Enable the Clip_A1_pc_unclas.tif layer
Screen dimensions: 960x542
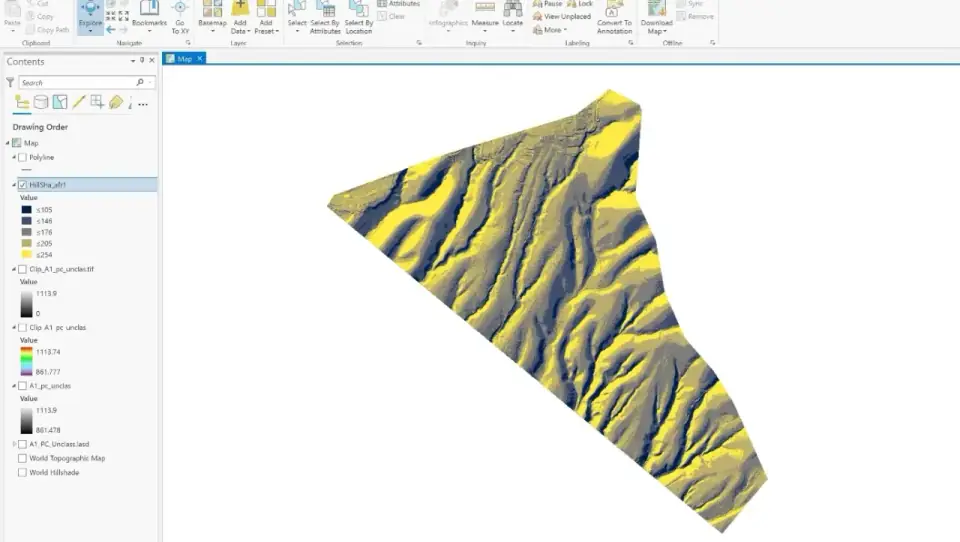23,269
